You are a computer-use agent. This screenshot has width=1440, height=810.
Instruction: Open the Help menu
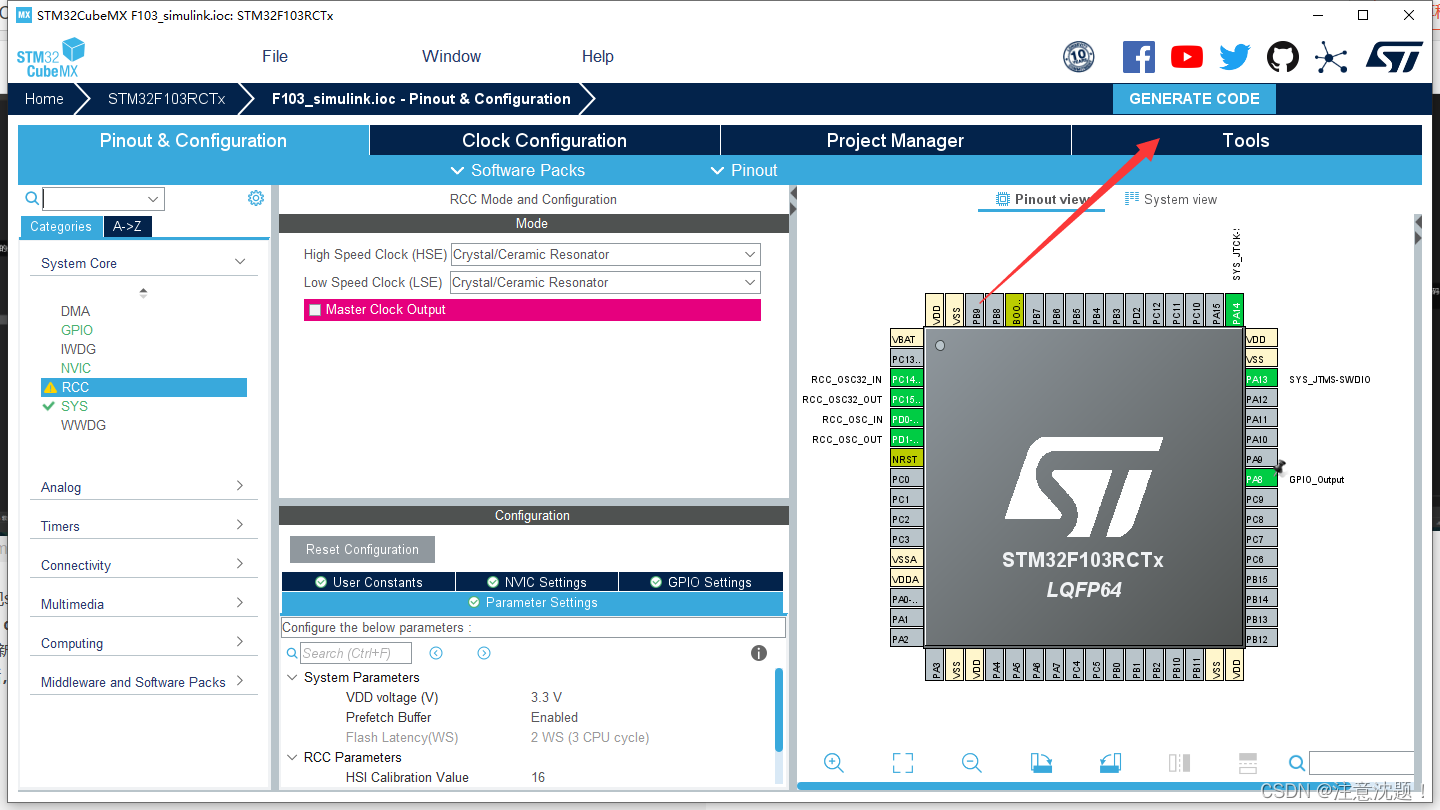[x=598, y=57]
